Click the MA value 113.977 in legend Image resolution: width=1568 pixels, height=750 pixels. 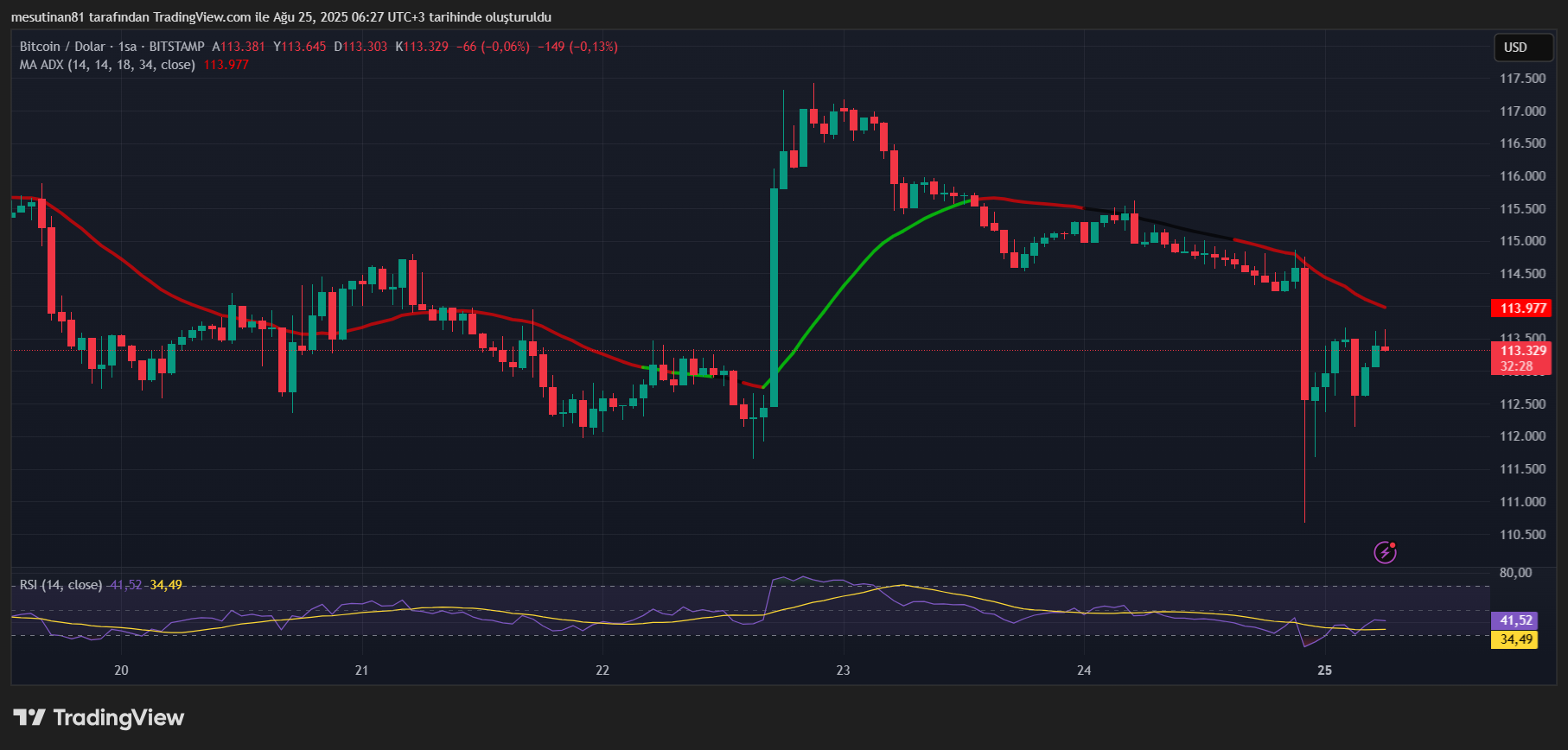226,65
